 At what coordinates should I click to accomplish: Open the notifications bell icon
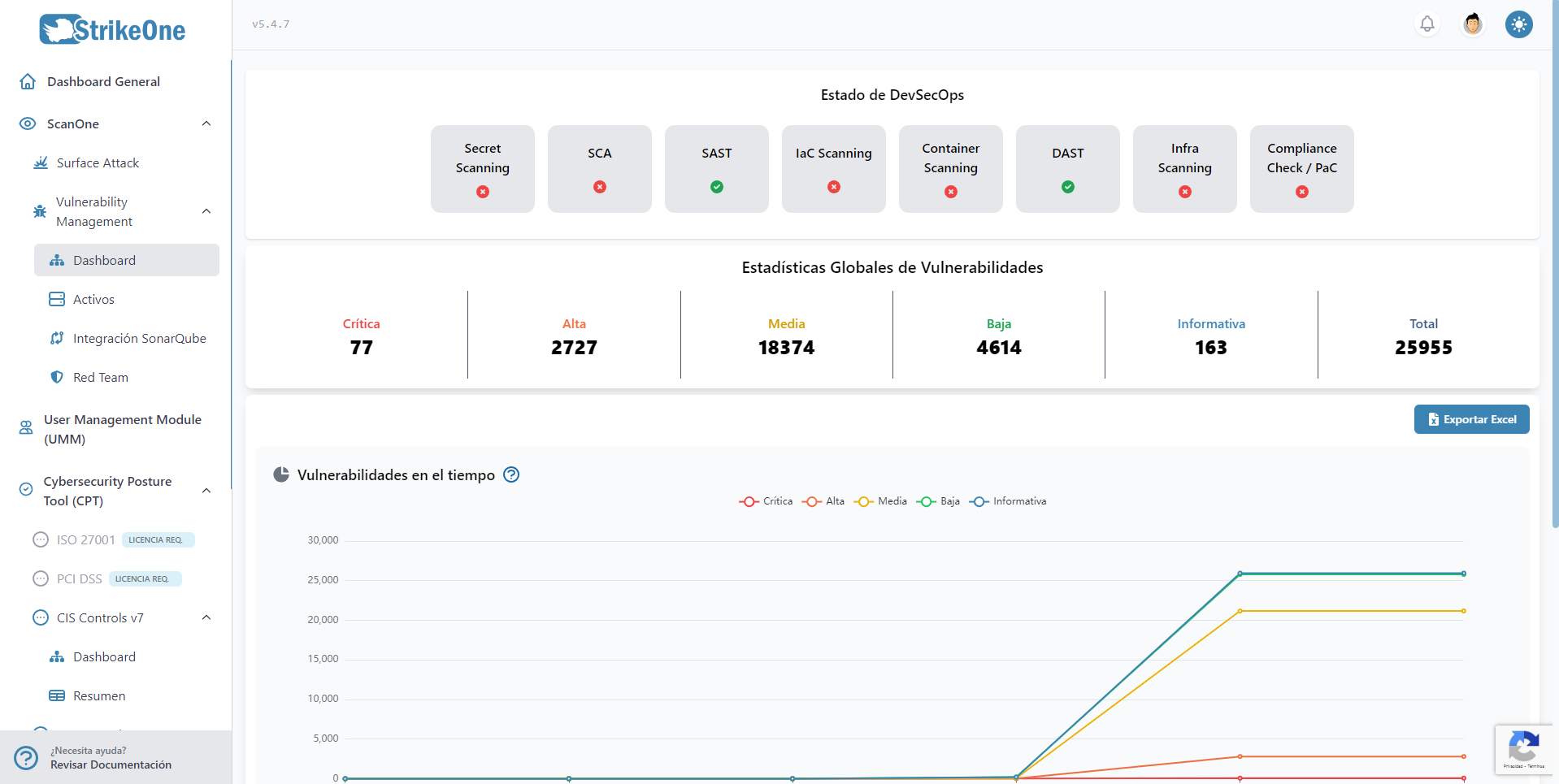click(x=1427, y=24)
